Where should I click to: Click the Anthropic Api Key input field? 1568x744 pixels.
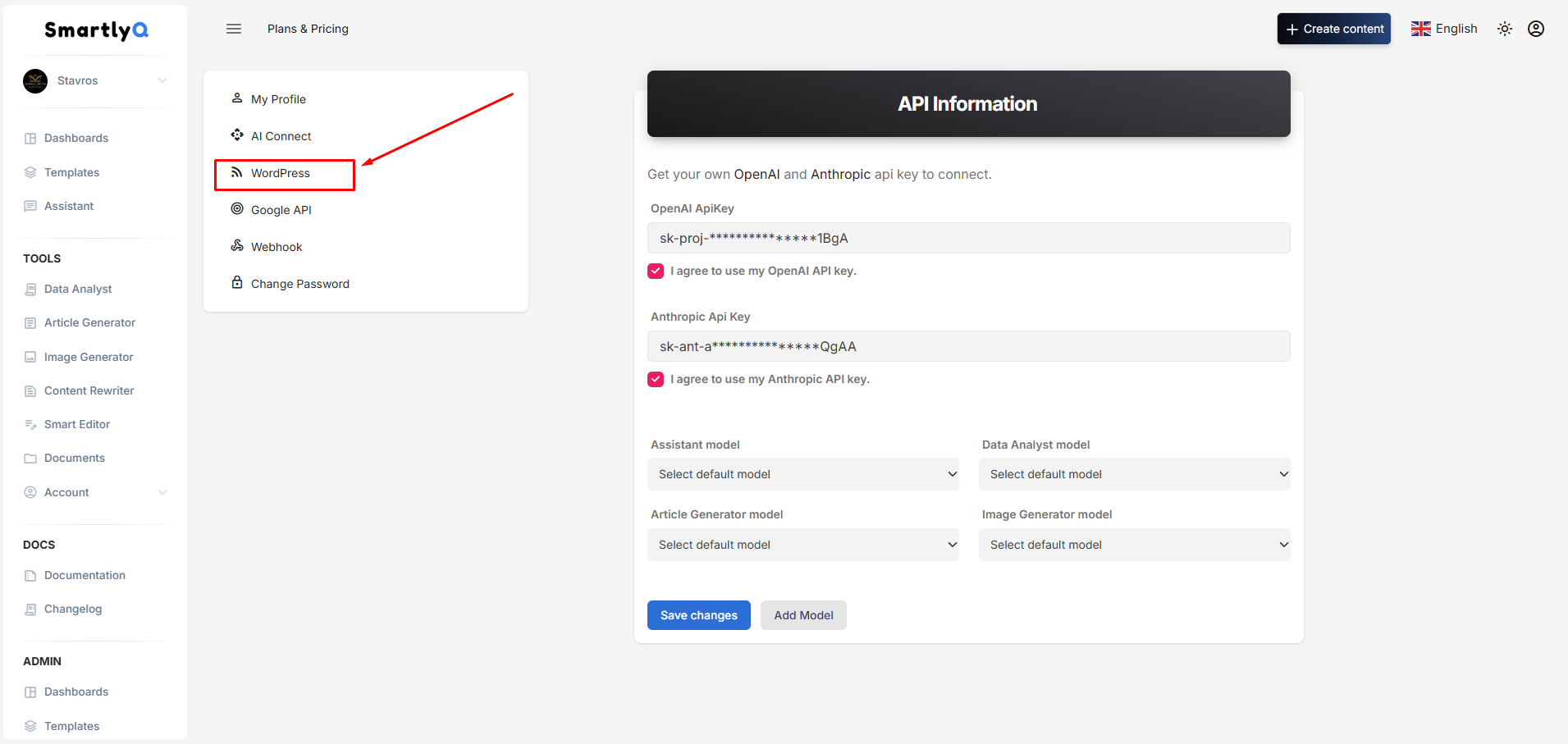[969, 346]
